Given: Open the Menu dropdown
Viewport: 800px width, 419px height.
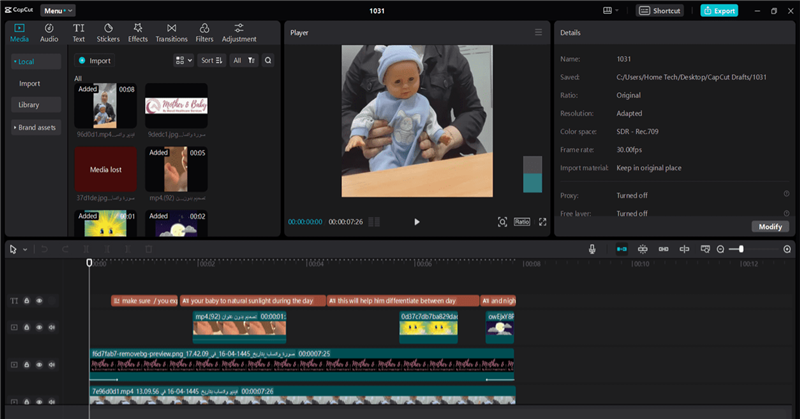Looking at the screenshot, I should pyautogui.click(x=56, y=10).
